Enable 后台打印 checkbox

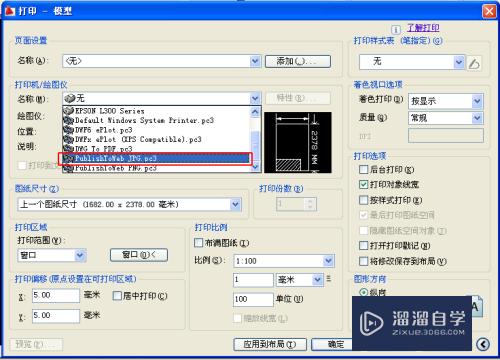pos(363,169)
